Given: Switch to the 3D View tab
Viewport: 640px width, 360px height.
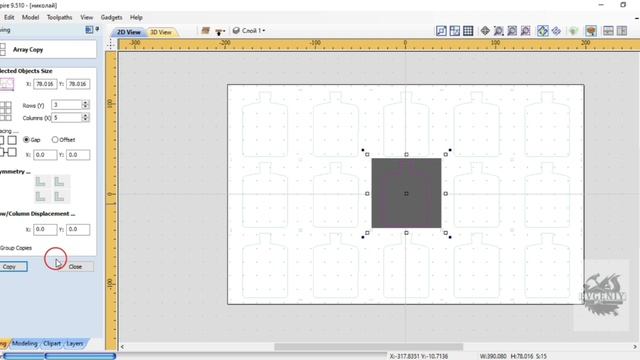Looking at the screenshot, I should [x=161, y=32].
